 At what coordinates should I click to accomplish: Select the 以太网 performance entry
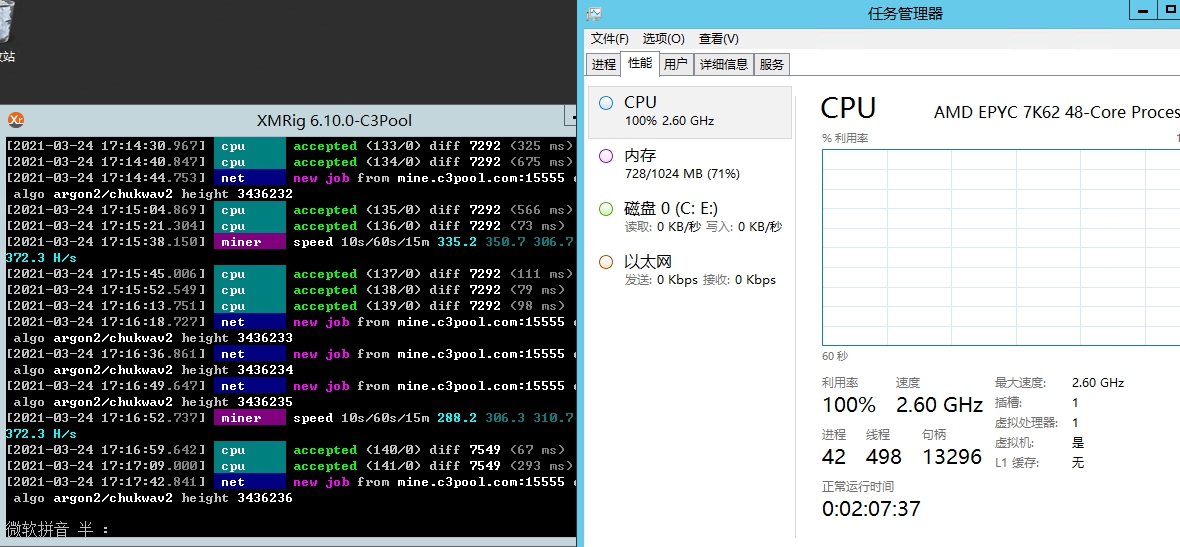[x=689, y=271]
